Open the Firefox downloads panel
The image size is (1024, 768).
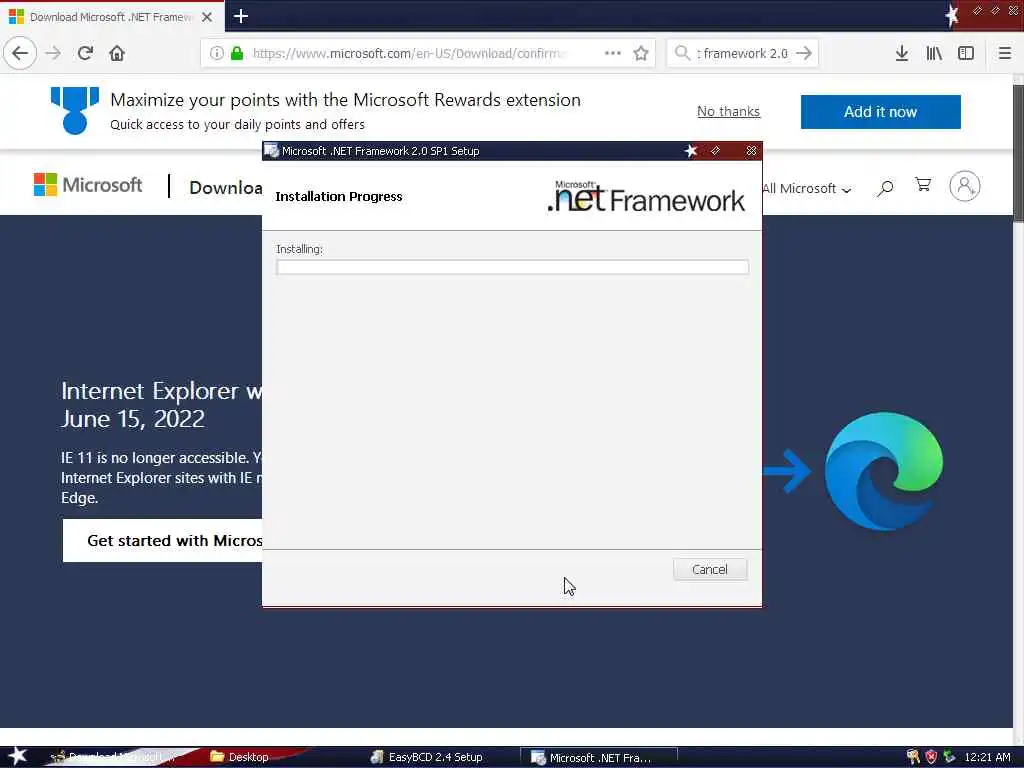coord(902,53)
